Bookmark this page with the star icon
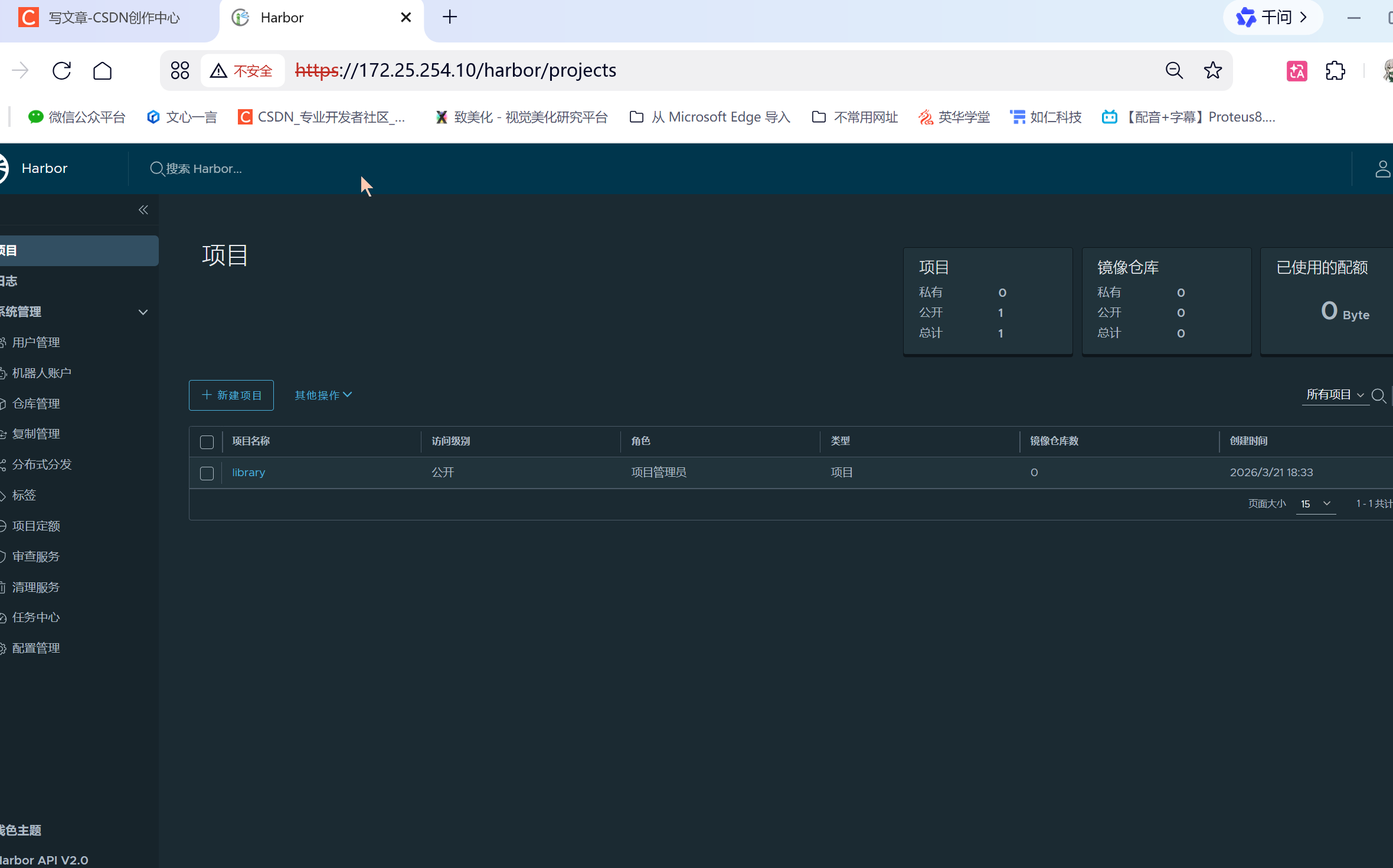 [x=1212, y=71]
